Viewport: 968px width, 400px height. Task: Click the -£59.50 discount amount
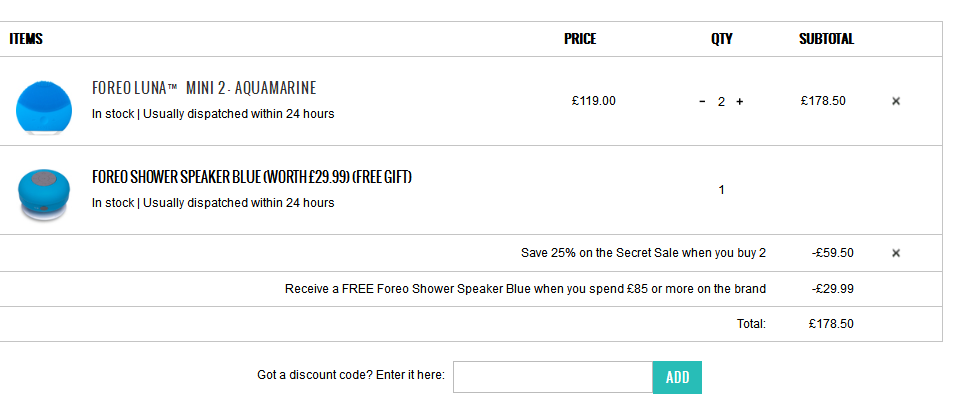pos(833,253)
